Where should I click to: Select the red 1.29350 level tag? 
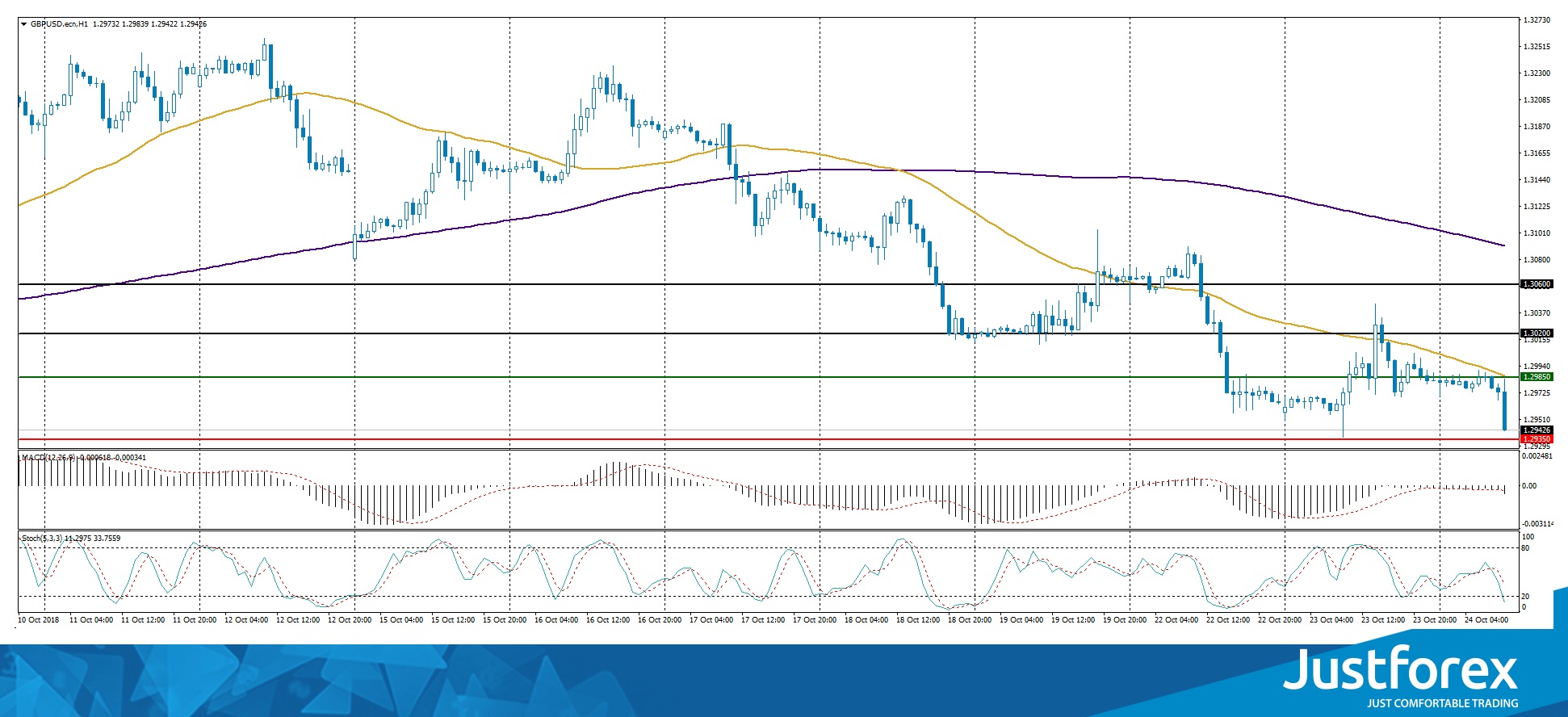coord(1537,439)
